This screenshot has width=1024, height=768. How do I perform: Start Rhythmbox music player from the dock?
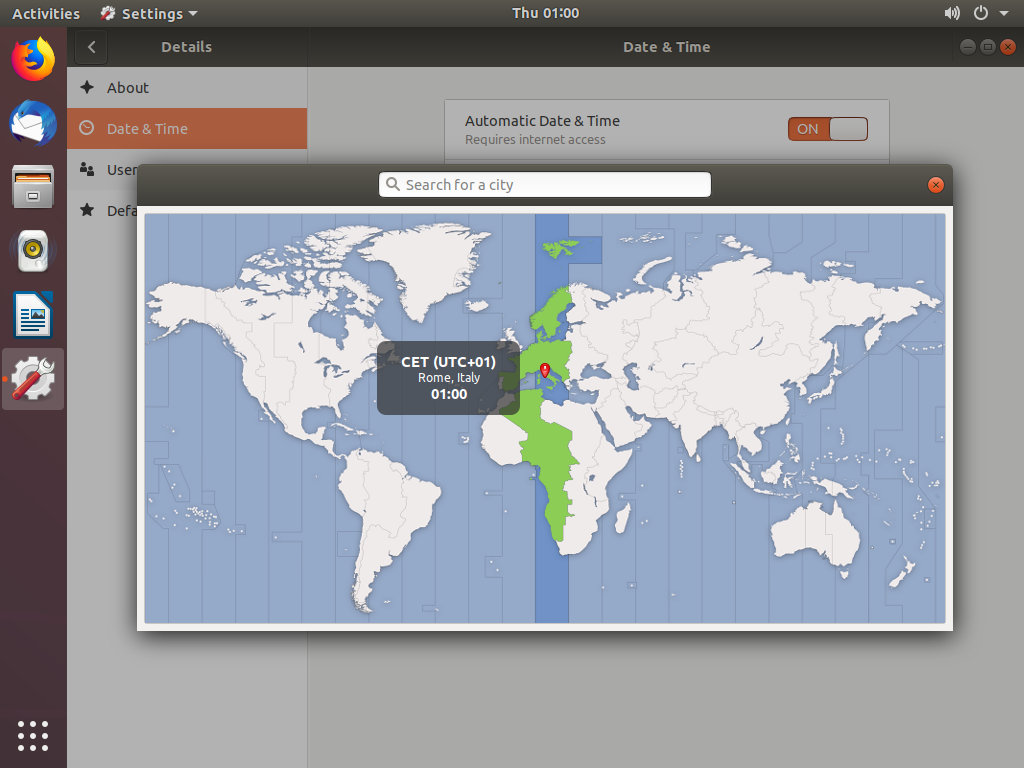tap(33, 250)
